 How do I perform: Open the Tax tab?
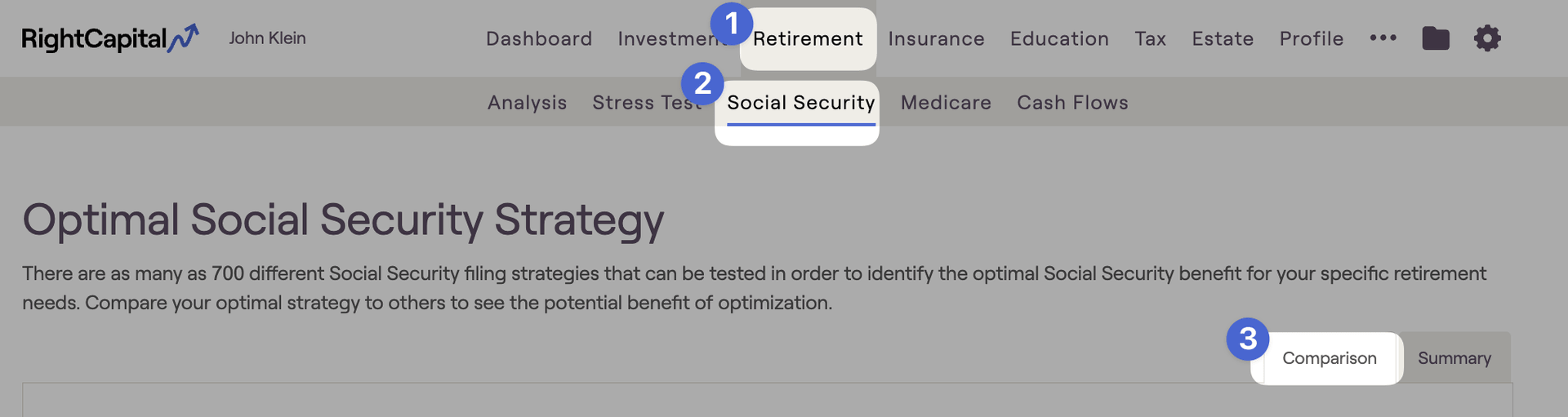click(1150, 38)
